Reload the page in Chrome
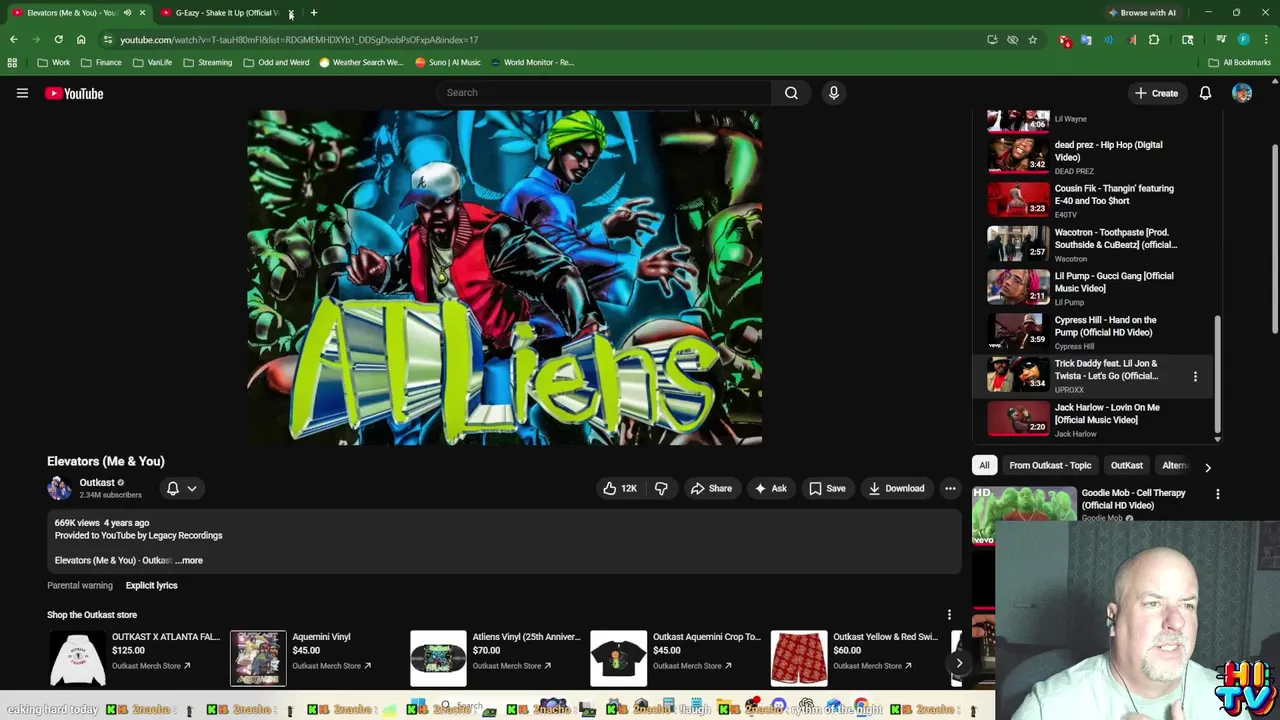 click(58, 39)
